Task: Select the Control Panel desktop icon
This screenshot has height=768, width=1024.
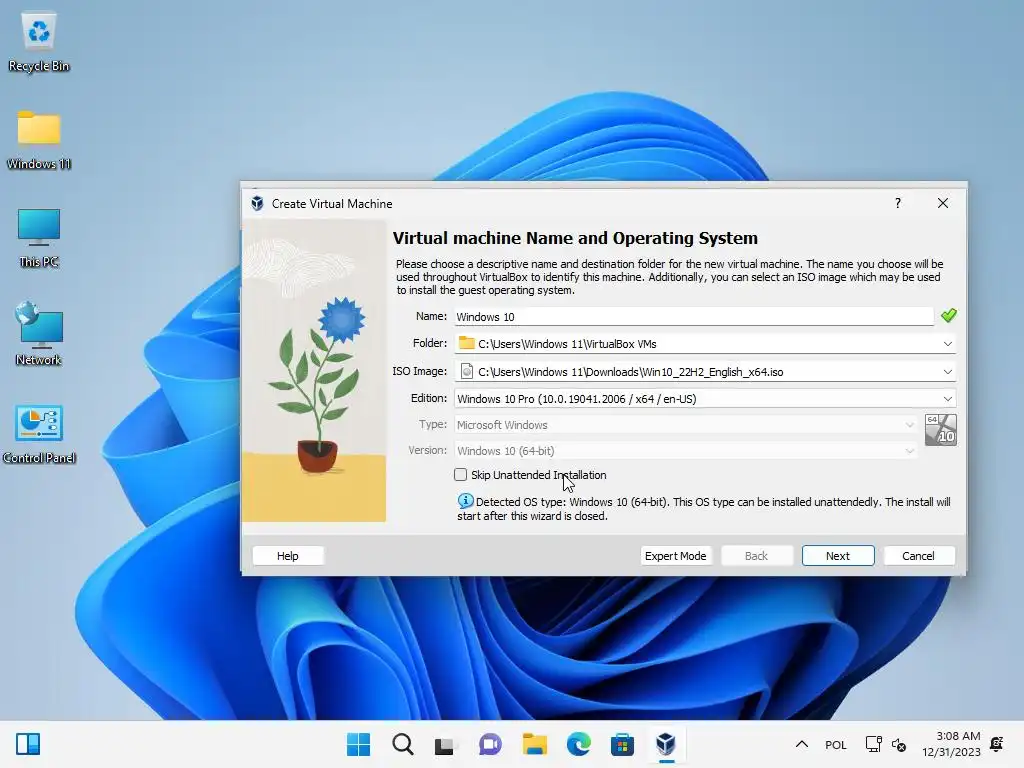Action: click(x=39, y=434)
